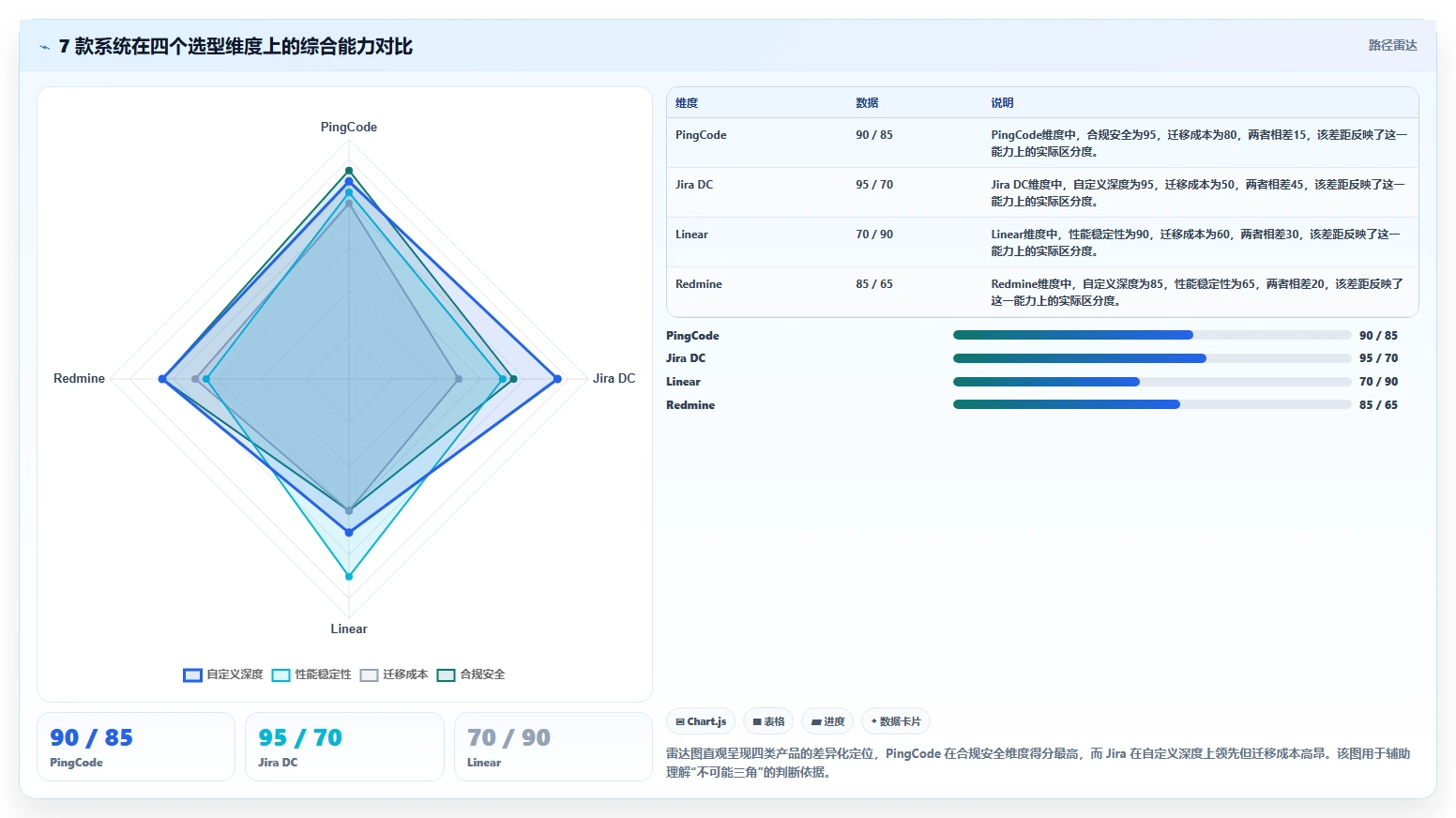Click the 进度 tag chip
The image size is (1456, 818).
point(827,721)
